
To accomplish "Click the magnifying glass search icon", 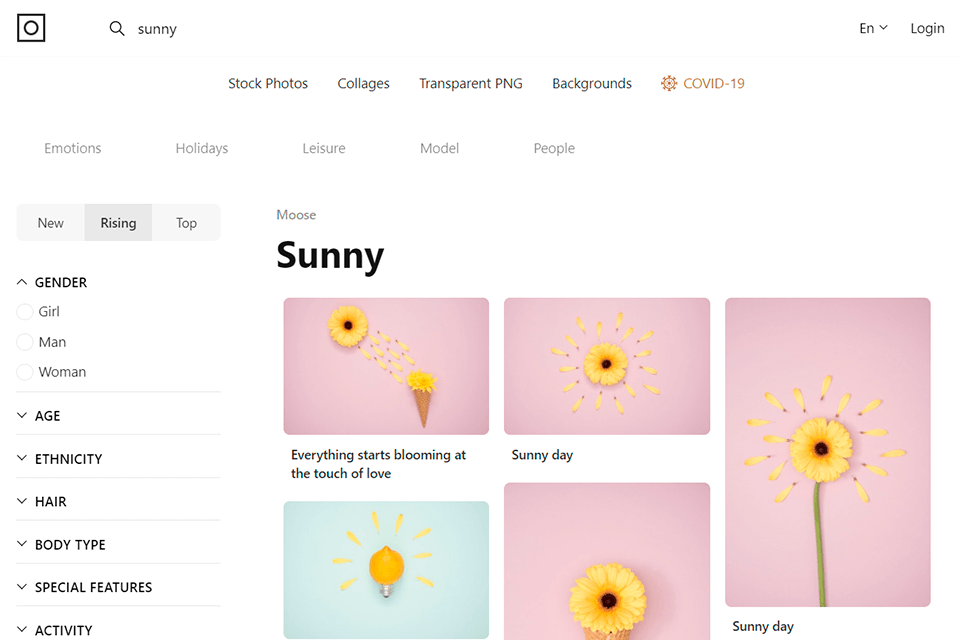I will point(117,29).
